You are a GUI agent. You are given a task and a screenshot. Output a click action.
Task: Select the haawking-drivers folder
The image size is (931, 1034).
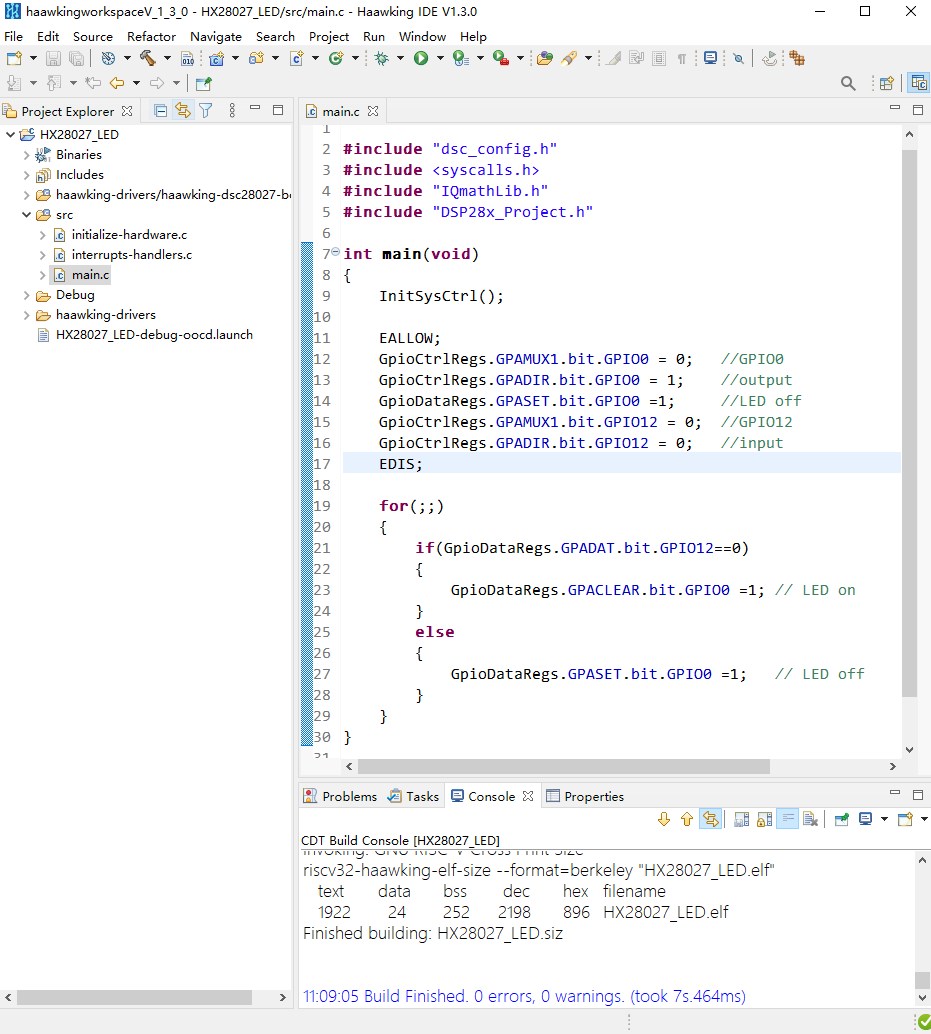point(105,315)
